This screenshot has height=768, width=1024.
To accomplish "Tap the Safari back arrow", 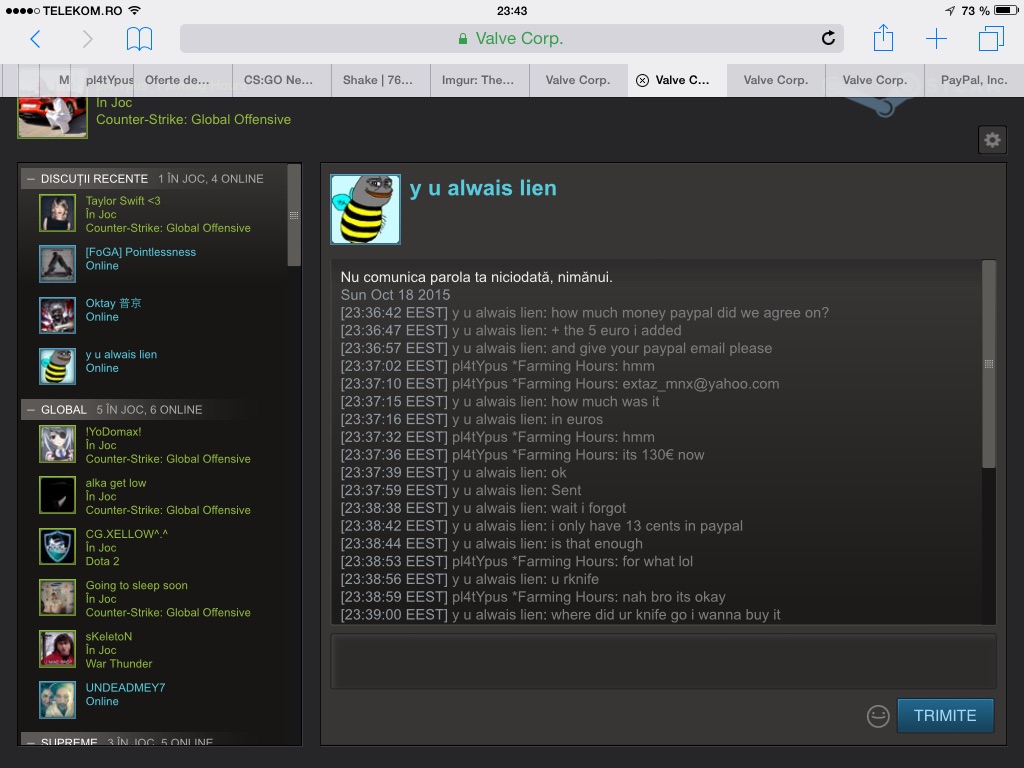I will [x=35, y=39].
